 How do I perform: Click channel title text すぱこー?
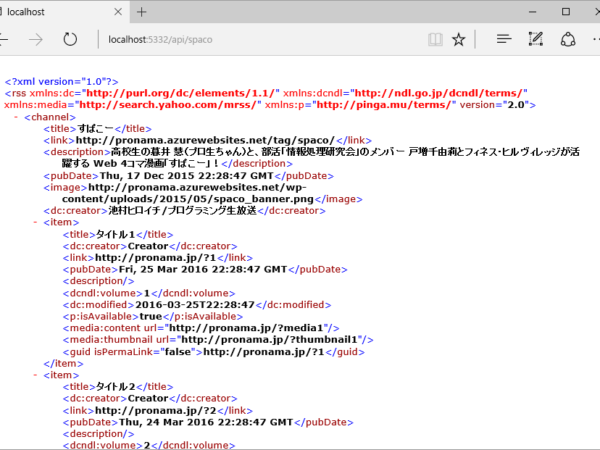coord(95,129)
